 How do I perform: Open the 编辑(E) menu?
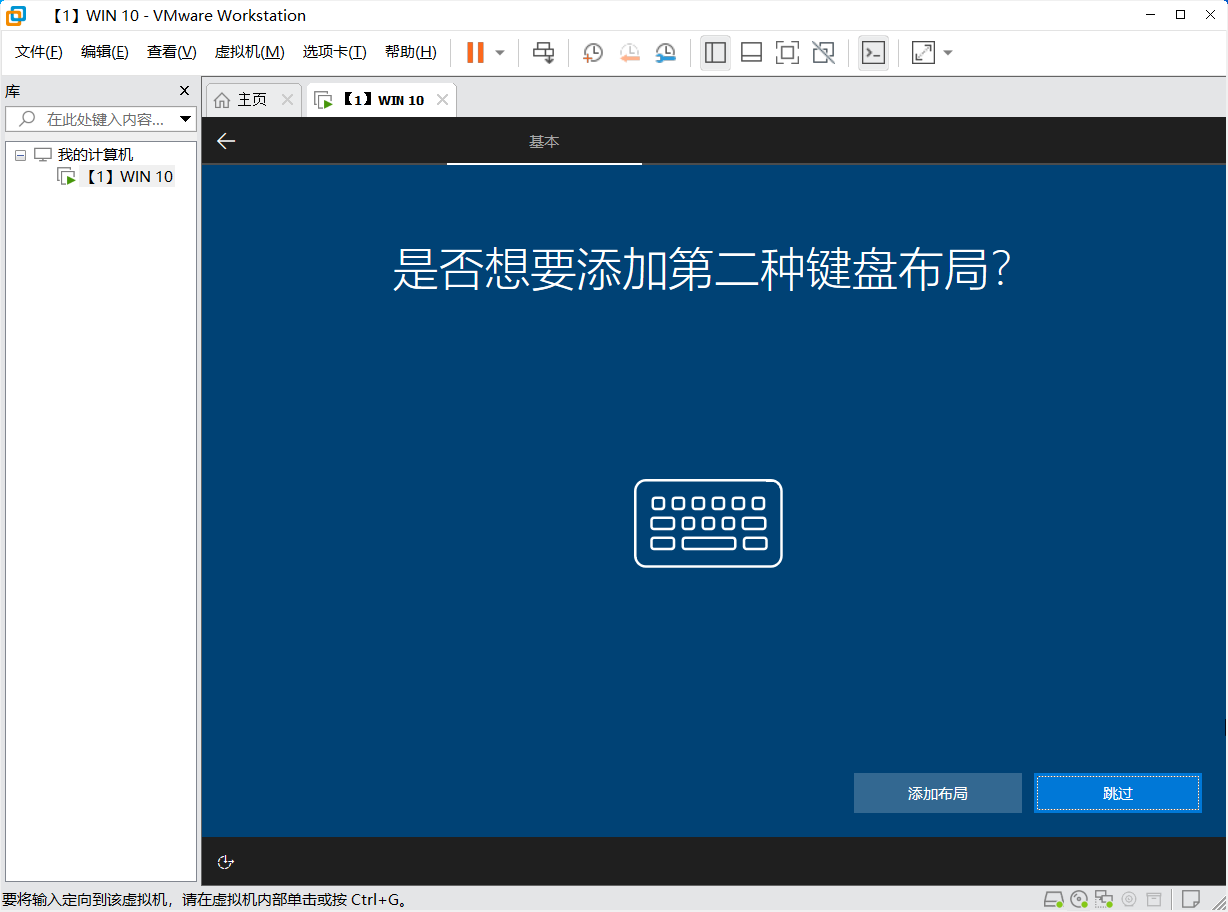104,52
